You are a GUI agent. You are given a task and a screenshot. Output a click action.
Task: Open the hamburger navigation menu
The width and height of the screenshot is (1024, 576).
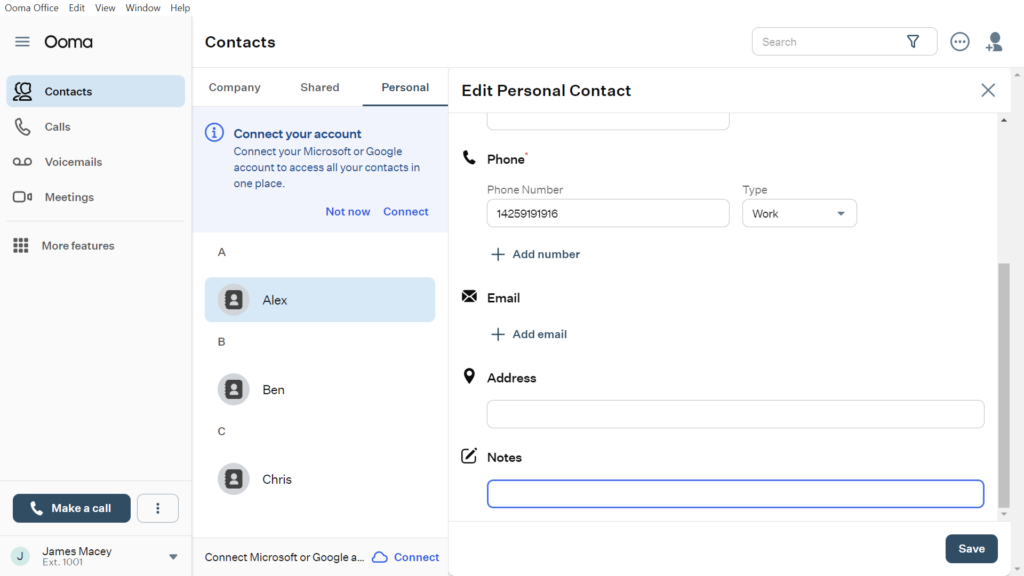(21, 42)
